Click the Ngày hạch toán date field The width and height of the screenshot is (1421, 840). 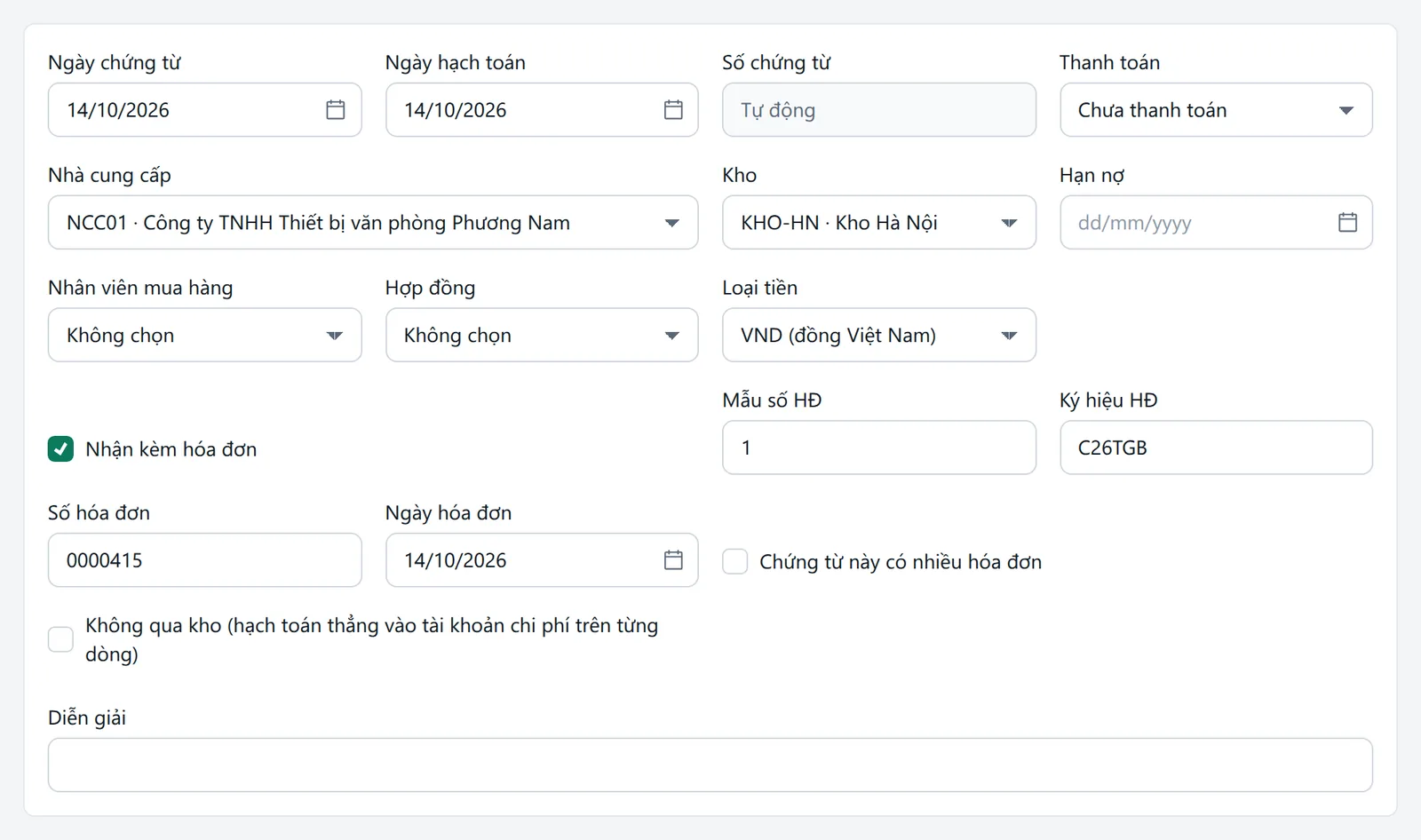click(542, 110)
